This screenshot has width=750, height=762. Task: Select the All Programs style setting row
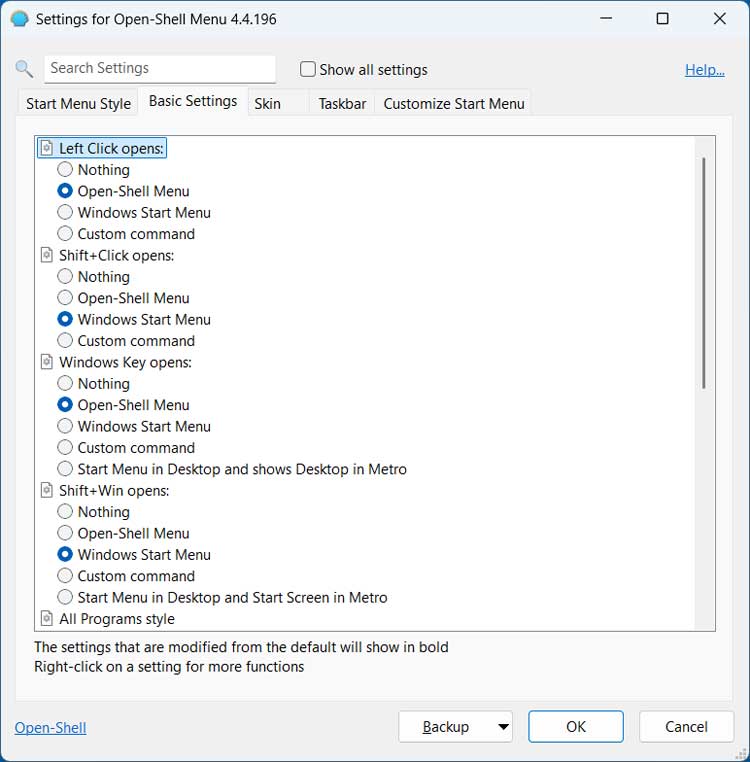108,618
